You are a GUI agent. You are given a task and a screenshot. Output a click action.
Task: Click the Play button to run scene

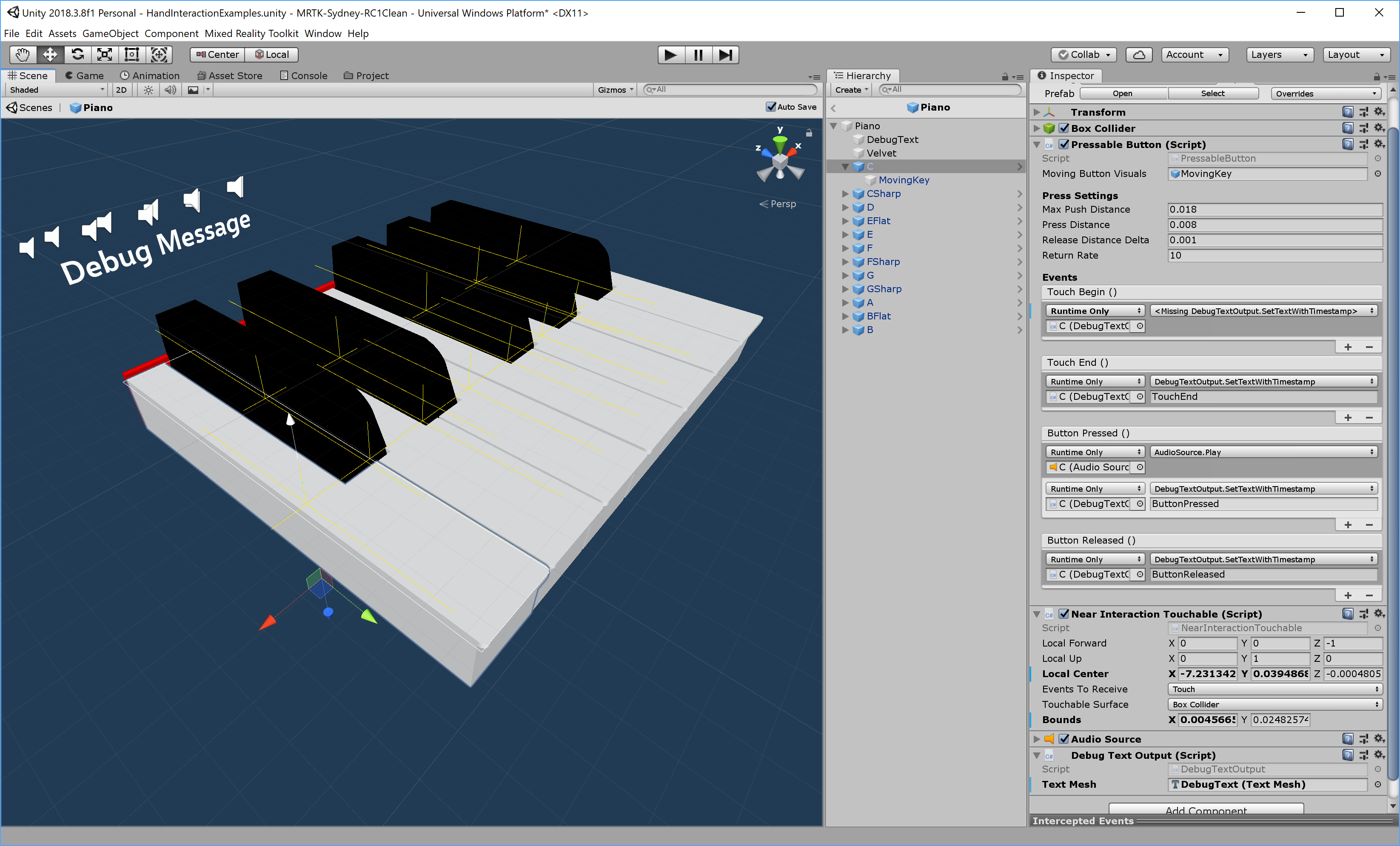[669, 54]
